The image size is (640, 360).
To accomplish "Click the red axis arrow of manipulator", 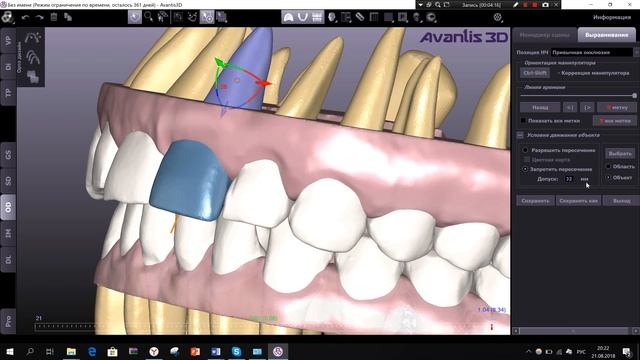I will coord(264,83).
